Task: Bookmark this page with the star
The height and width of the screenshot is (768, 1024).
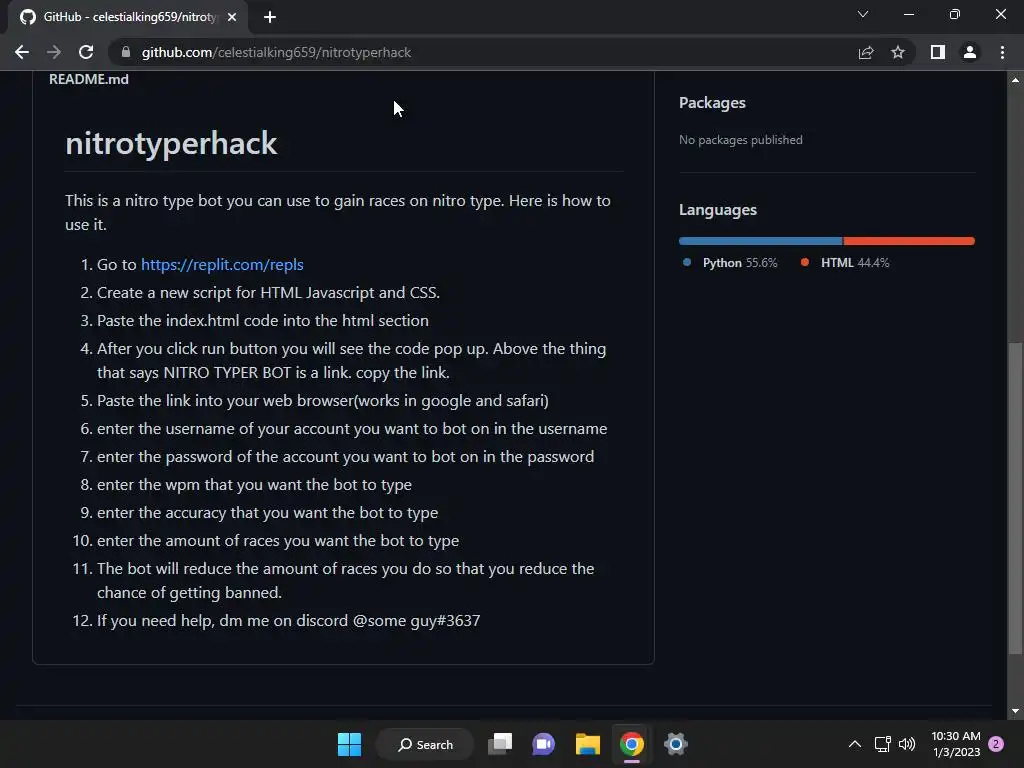Action: pos(898,52)
